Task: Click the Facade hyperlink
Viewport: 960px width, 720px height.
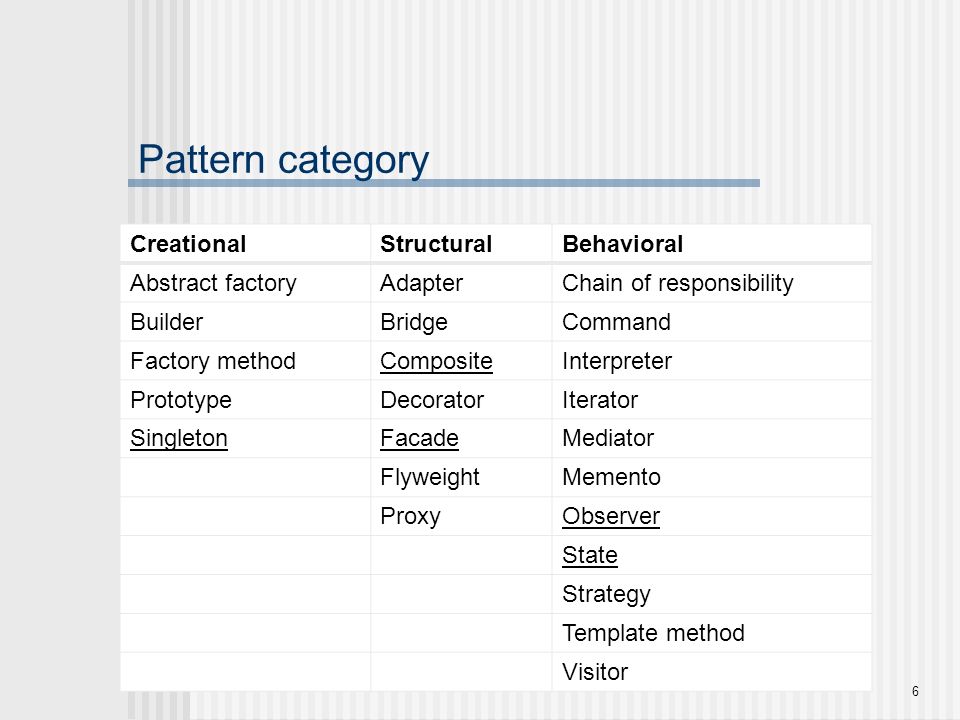Action: tap(419, 438)
